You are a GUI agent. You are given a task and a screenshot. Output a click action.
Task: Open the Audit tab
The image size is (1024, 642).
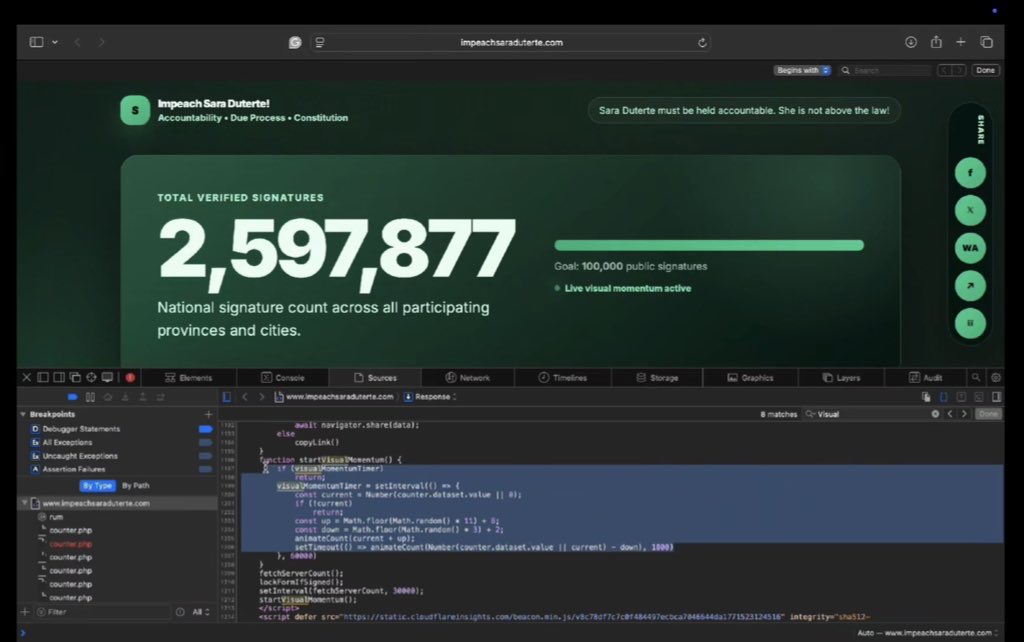coord(925,377)
